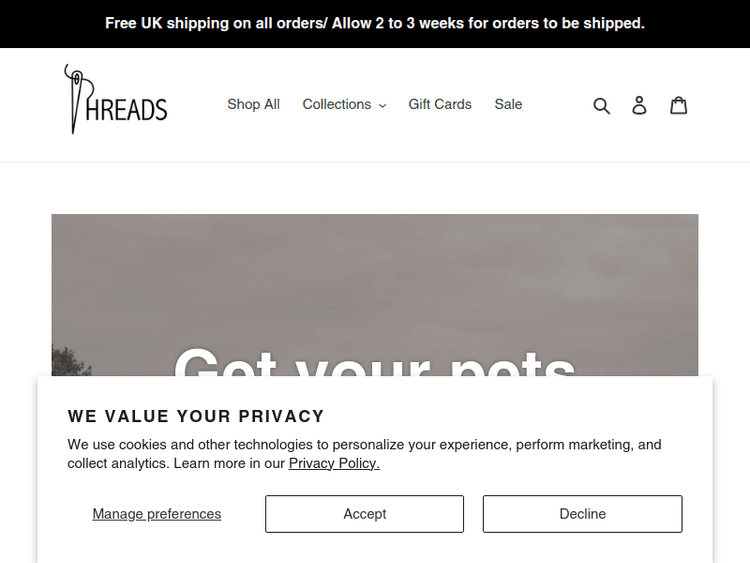Select the Sale navigation item
Image resolution: width=750 pixels, height=563 pixels.
[508, 104]
